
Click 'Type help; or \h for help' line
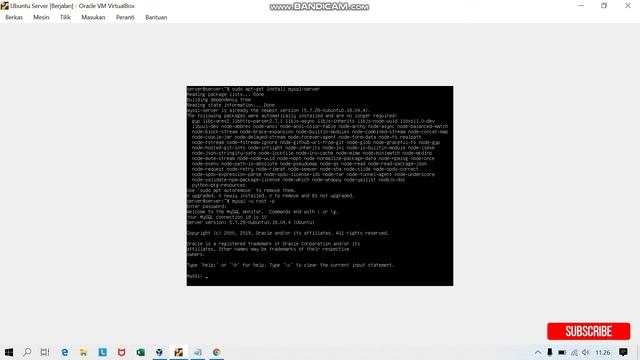pyautogui.click(x=291, y=265)
